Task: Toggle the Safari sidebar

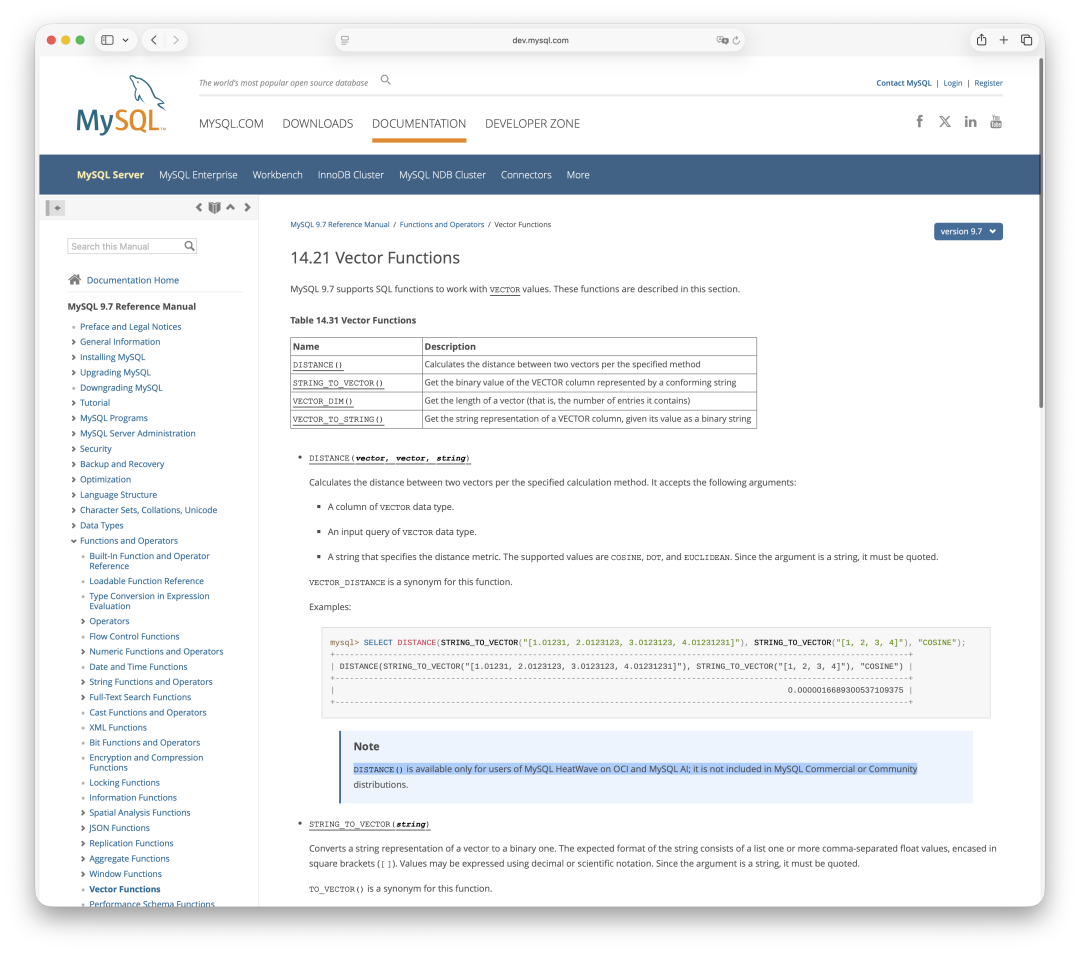Action: click(107, 40)
